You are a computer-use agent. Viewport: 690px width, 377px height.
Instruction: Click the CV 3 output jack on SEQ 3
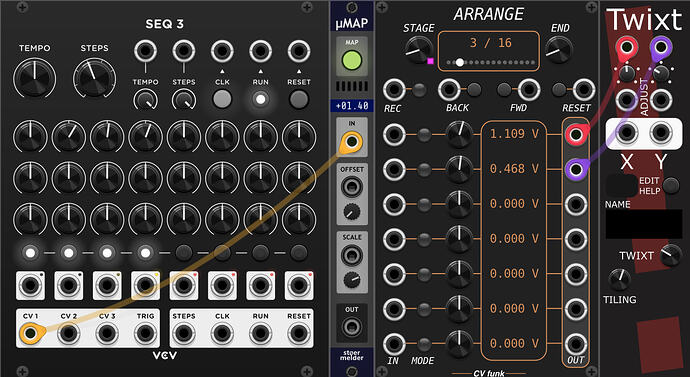click(107, 333)
